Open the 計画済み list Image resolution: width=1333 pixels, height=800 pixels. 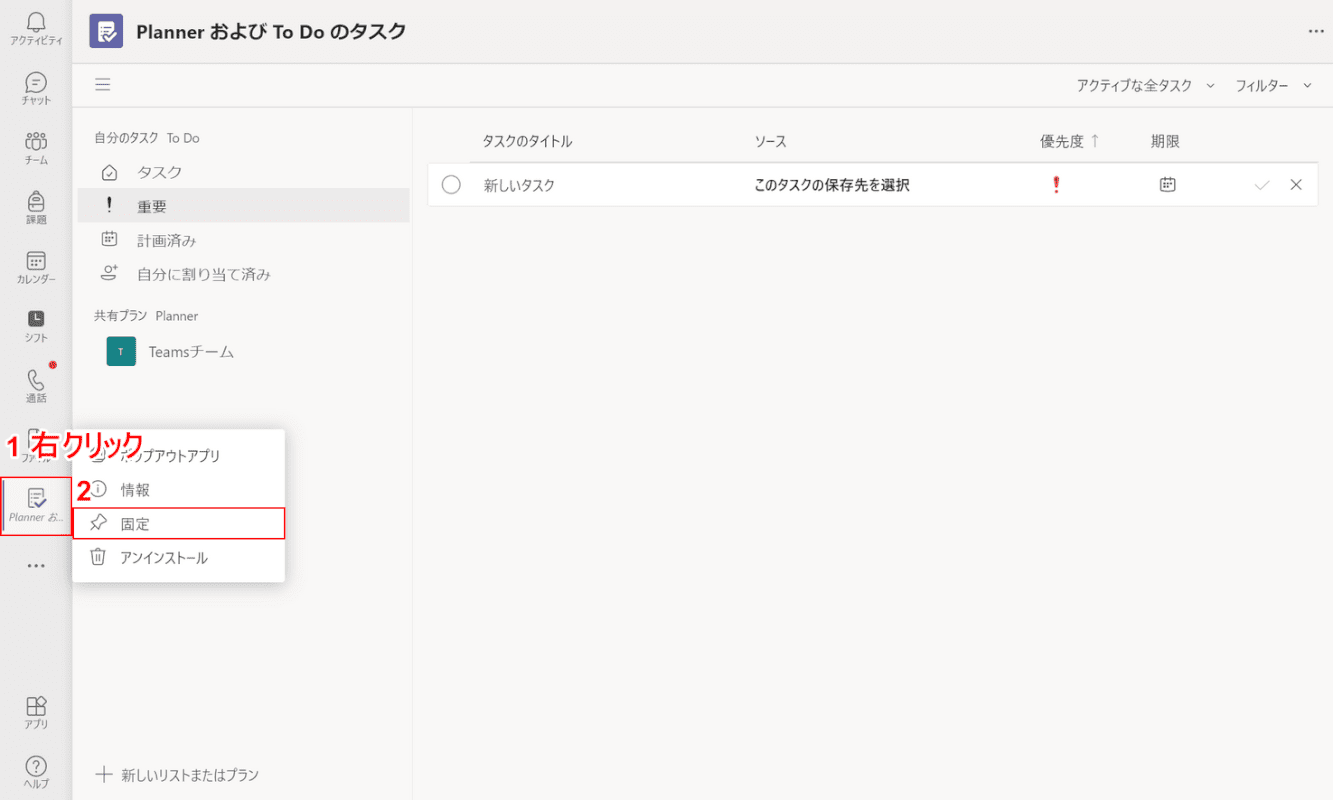pyautogui.click(x=244, y=240)
